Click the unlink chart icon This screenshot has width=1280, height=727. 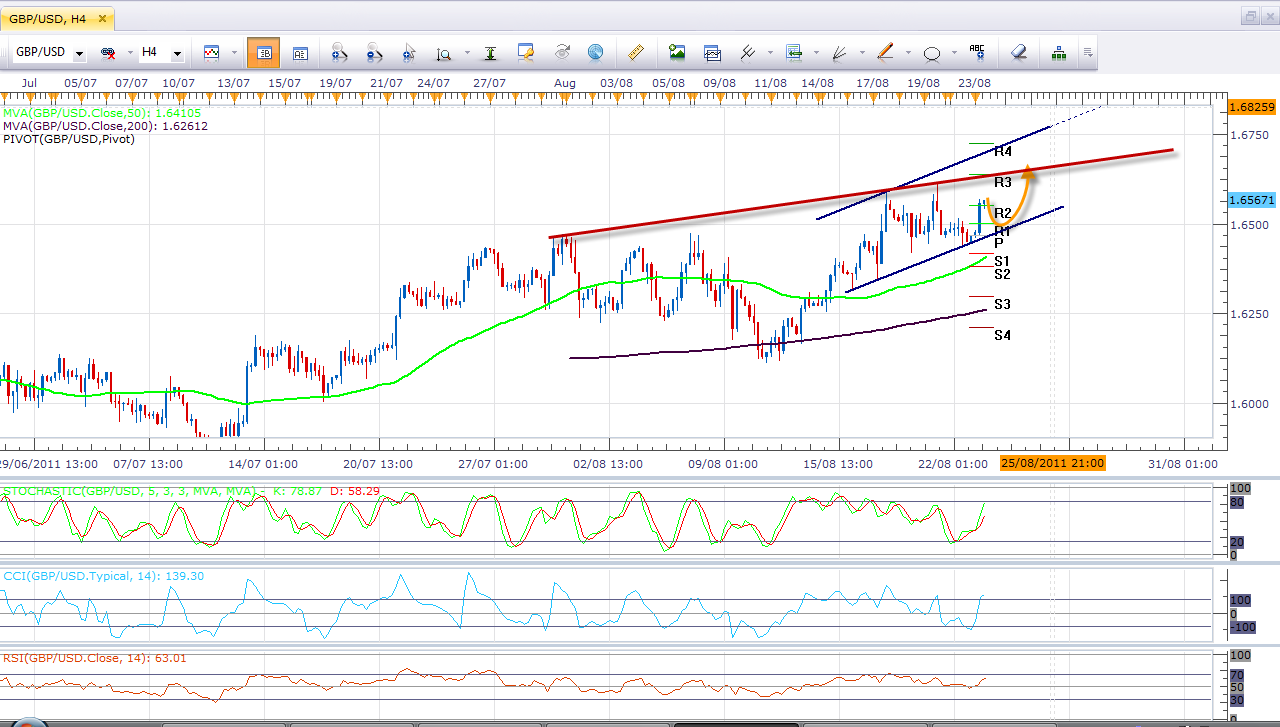click(108, 52)
